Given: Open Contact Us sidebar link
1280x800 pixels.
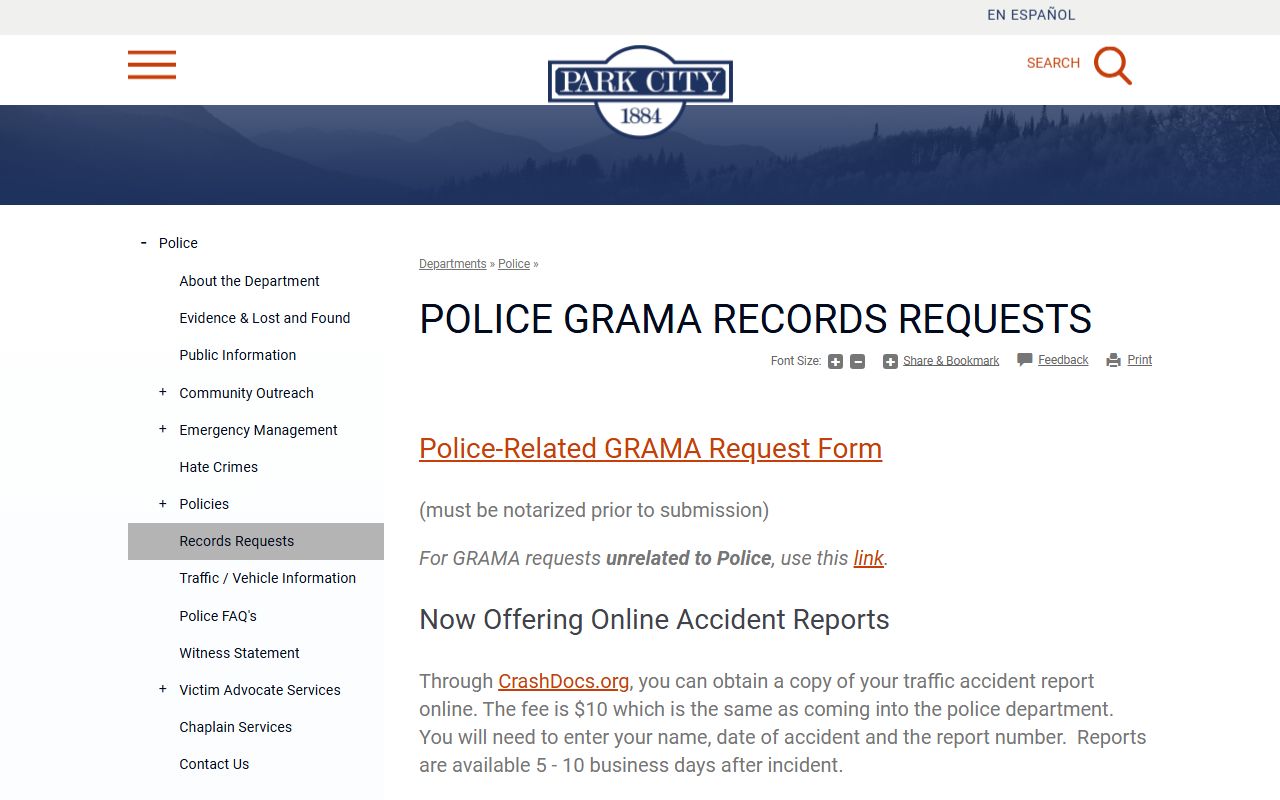Looking at the screenshot, I should coord(214,764).
